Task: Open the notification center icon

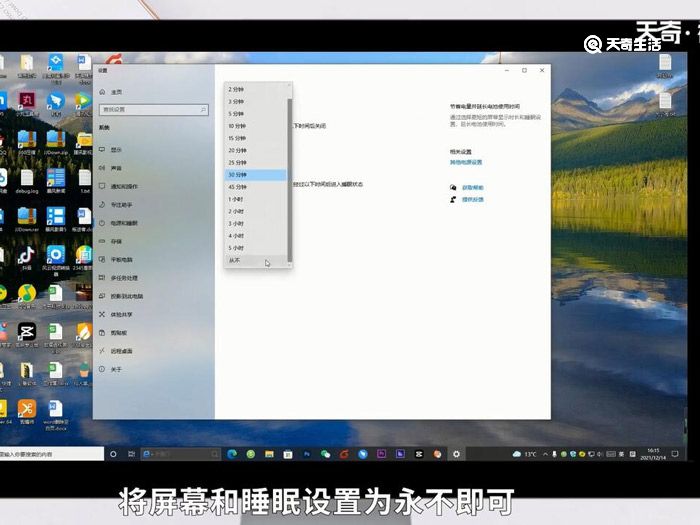Action: (x=675, y=454)
